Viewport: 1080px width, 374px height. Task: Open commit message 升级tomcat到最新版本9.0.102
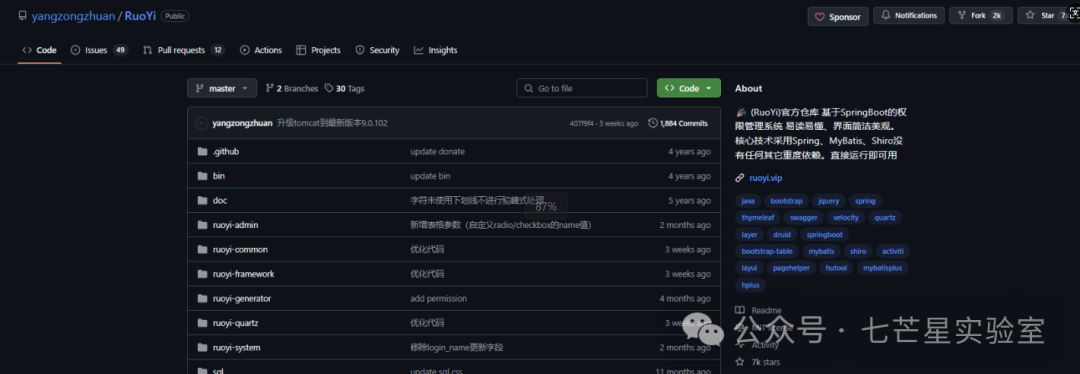pos(332,123)
